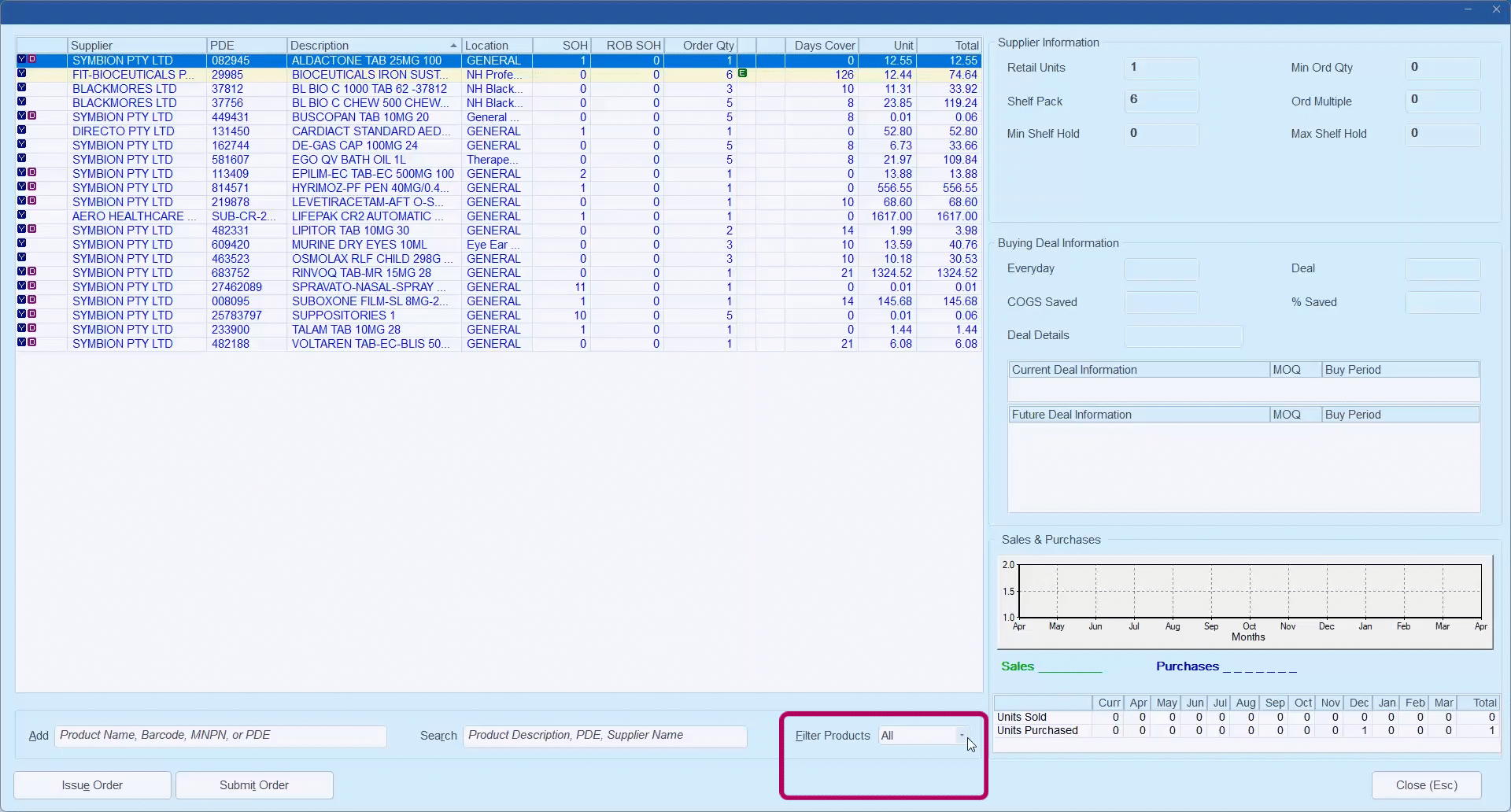Click the sort arrow in the Description header
Screen dimensions: 1511x812
point(453,46)
